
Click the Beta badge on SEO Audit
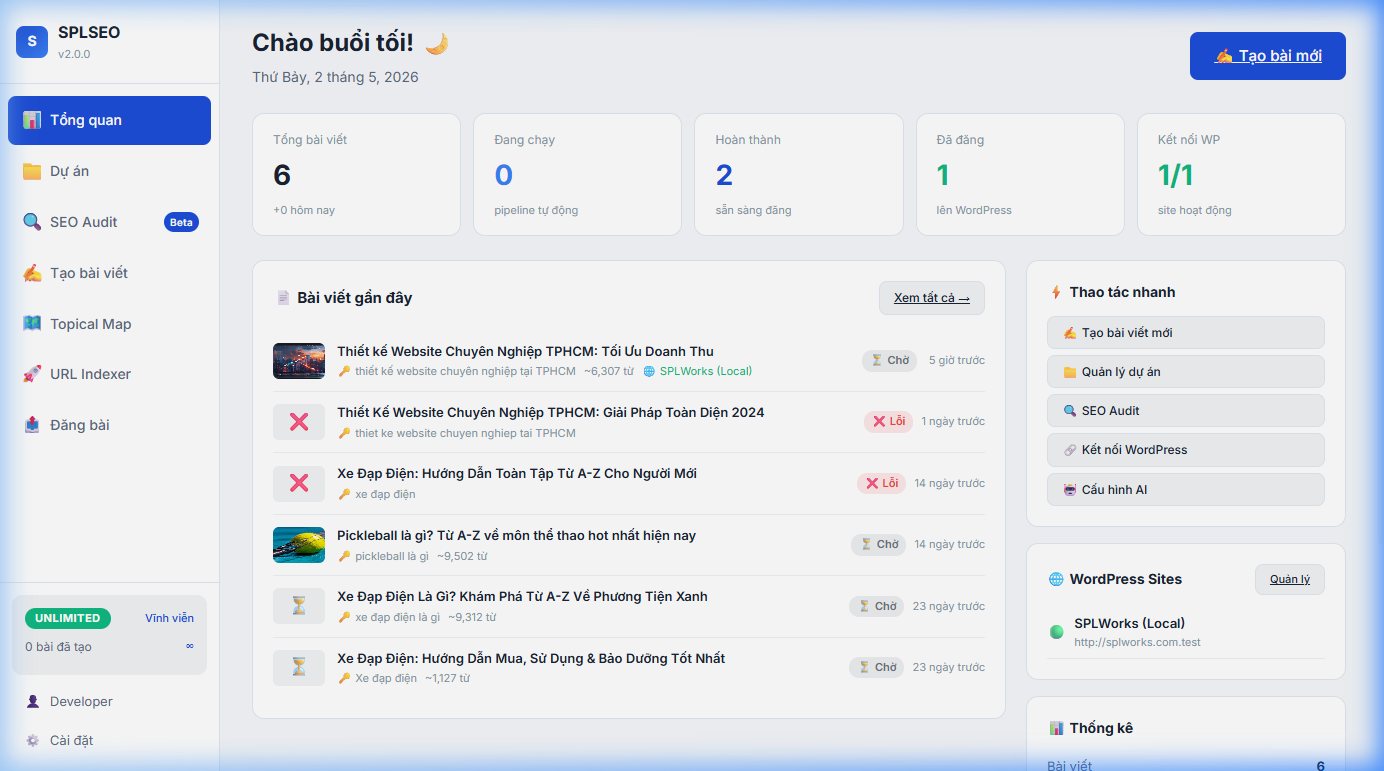[x=181, y=222]
